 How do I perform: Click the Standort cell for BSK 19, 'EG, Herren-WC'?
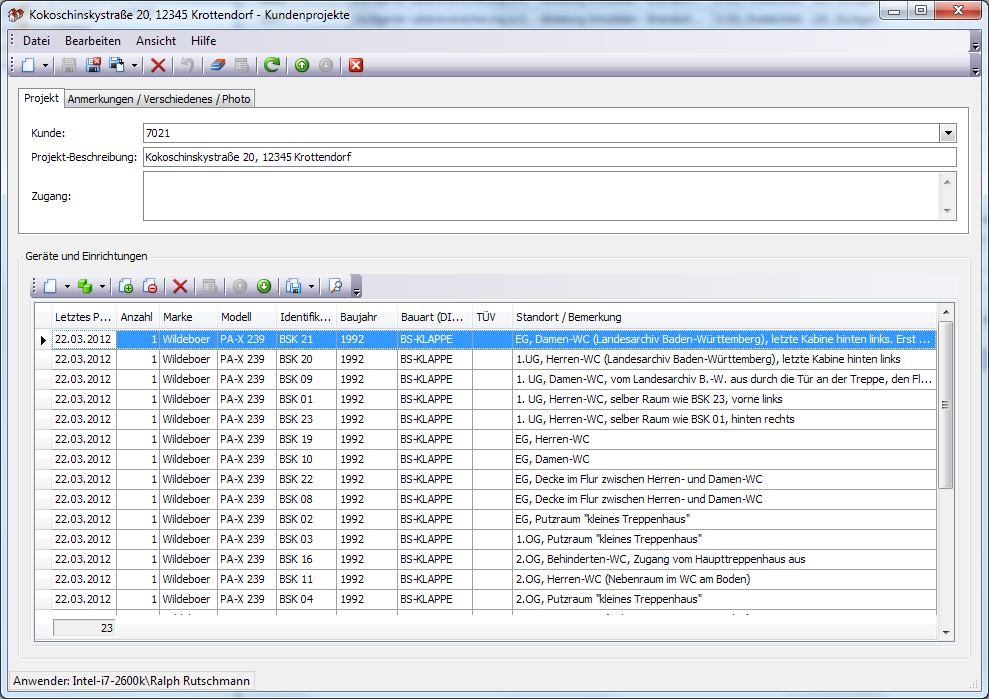click(724, 439)
